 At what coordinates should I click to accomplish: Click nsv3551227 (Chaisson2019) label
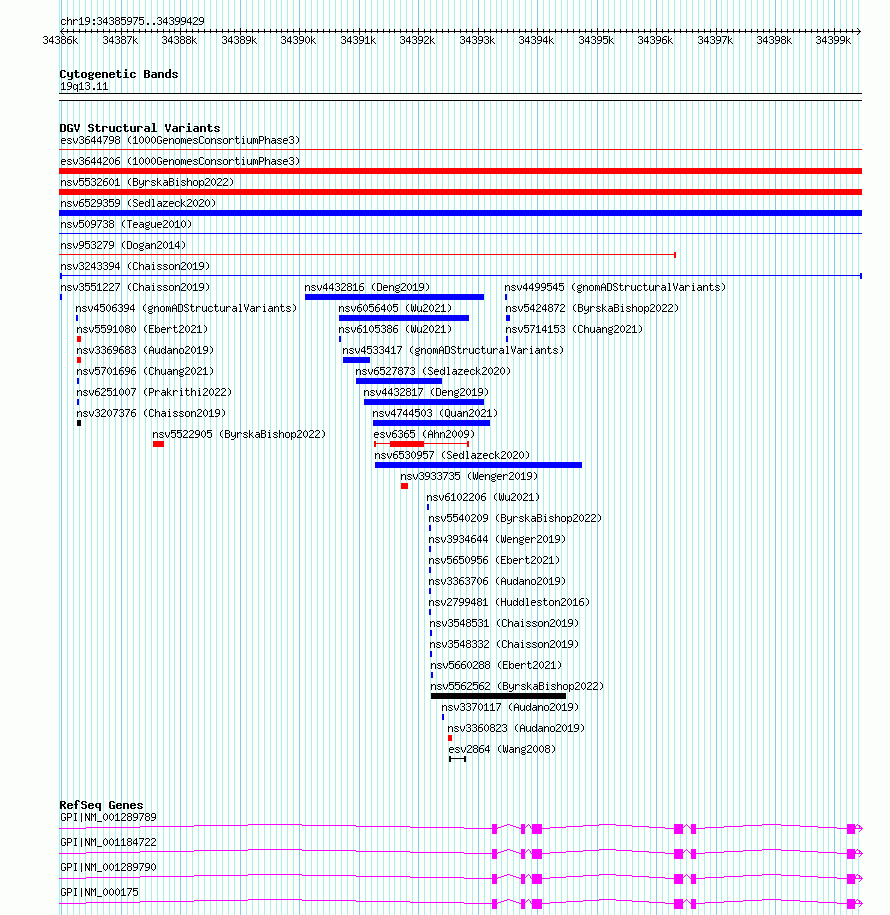(x=135, y=288)
